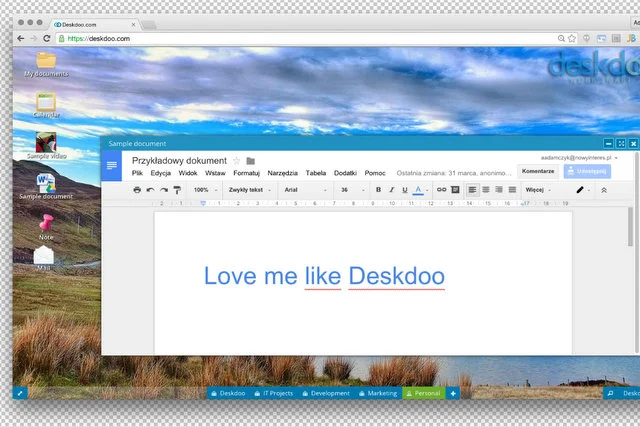Viewport: 640px width, 427px height.
Task: Collapse the menus with double chevron
Action: click(x=604, y=190)
